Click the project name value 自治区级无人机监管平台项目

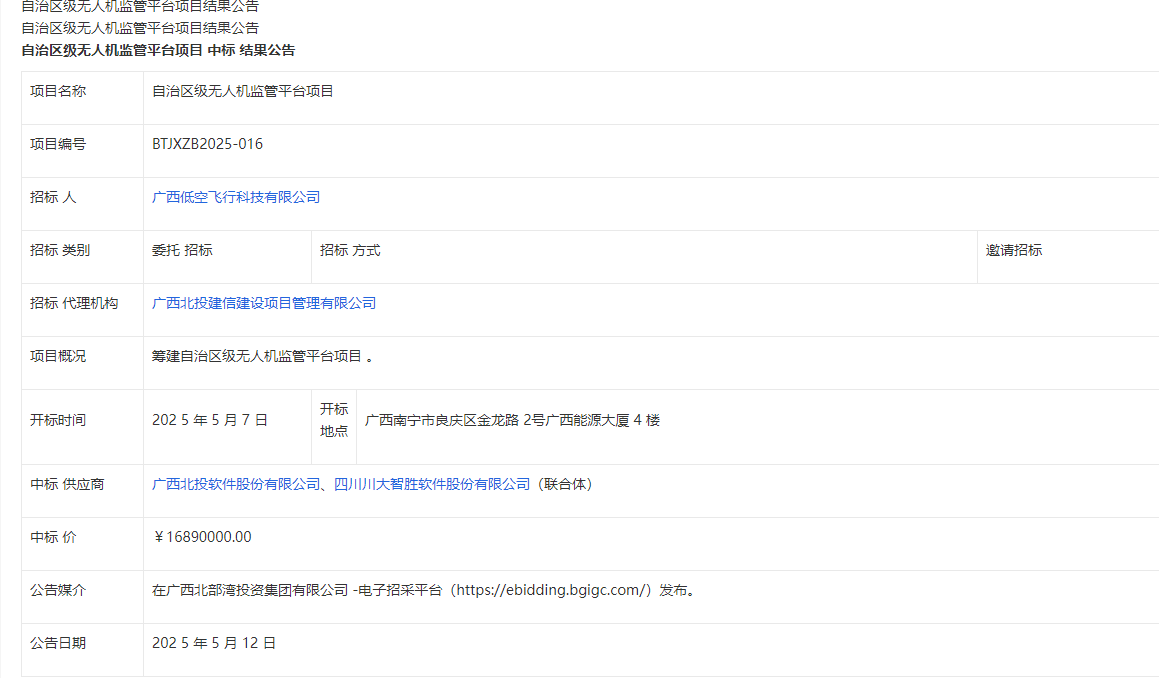242,91
